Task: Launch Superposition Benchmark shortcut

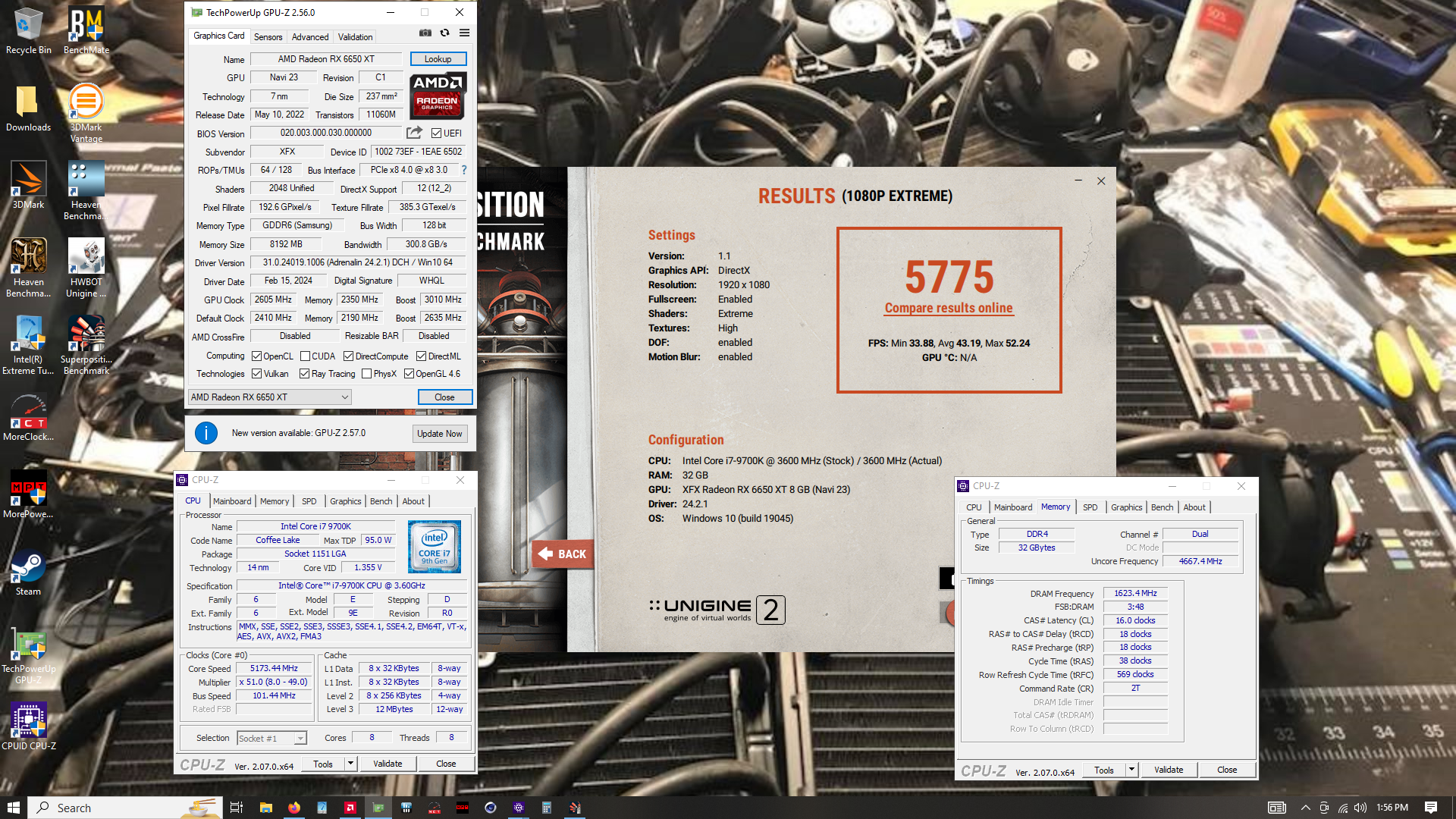Action: tap(86, 345)
